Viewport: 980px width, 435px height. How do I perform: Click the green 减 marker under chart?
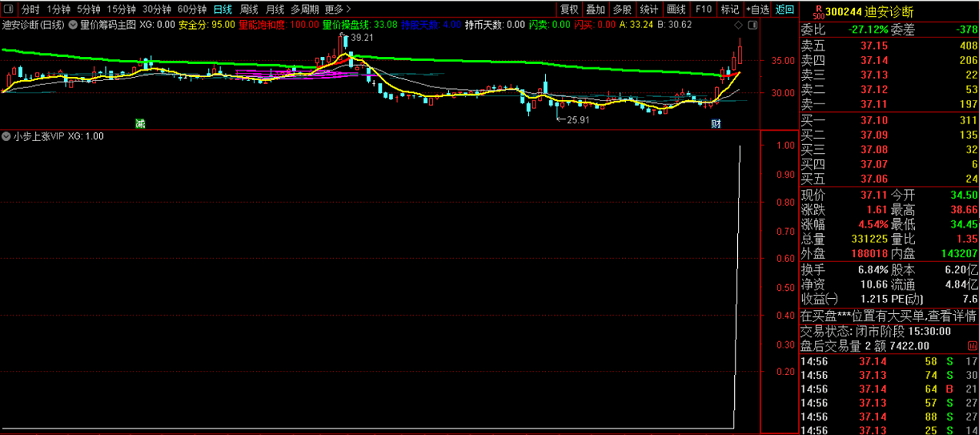coord(141,123)
